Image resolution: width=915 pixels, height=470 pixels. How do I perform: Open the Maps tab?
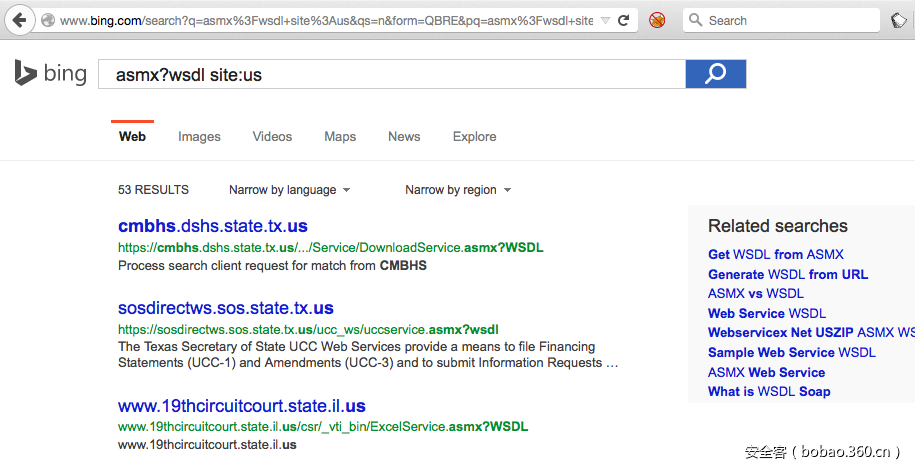click(340, 137)
